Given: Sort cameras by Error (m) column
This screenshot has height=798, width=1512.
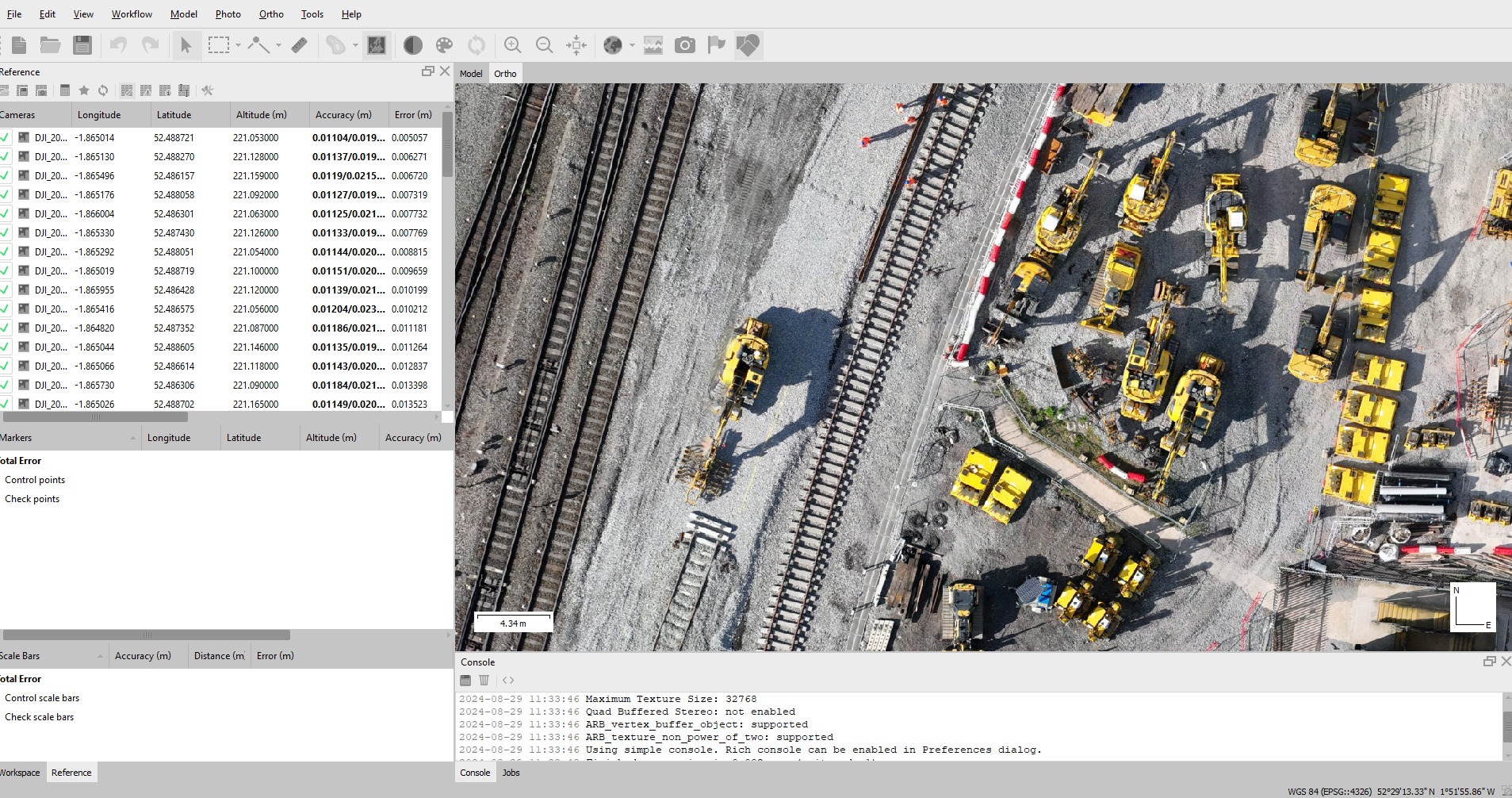Looking at the screenshot, I should (413, 115).
